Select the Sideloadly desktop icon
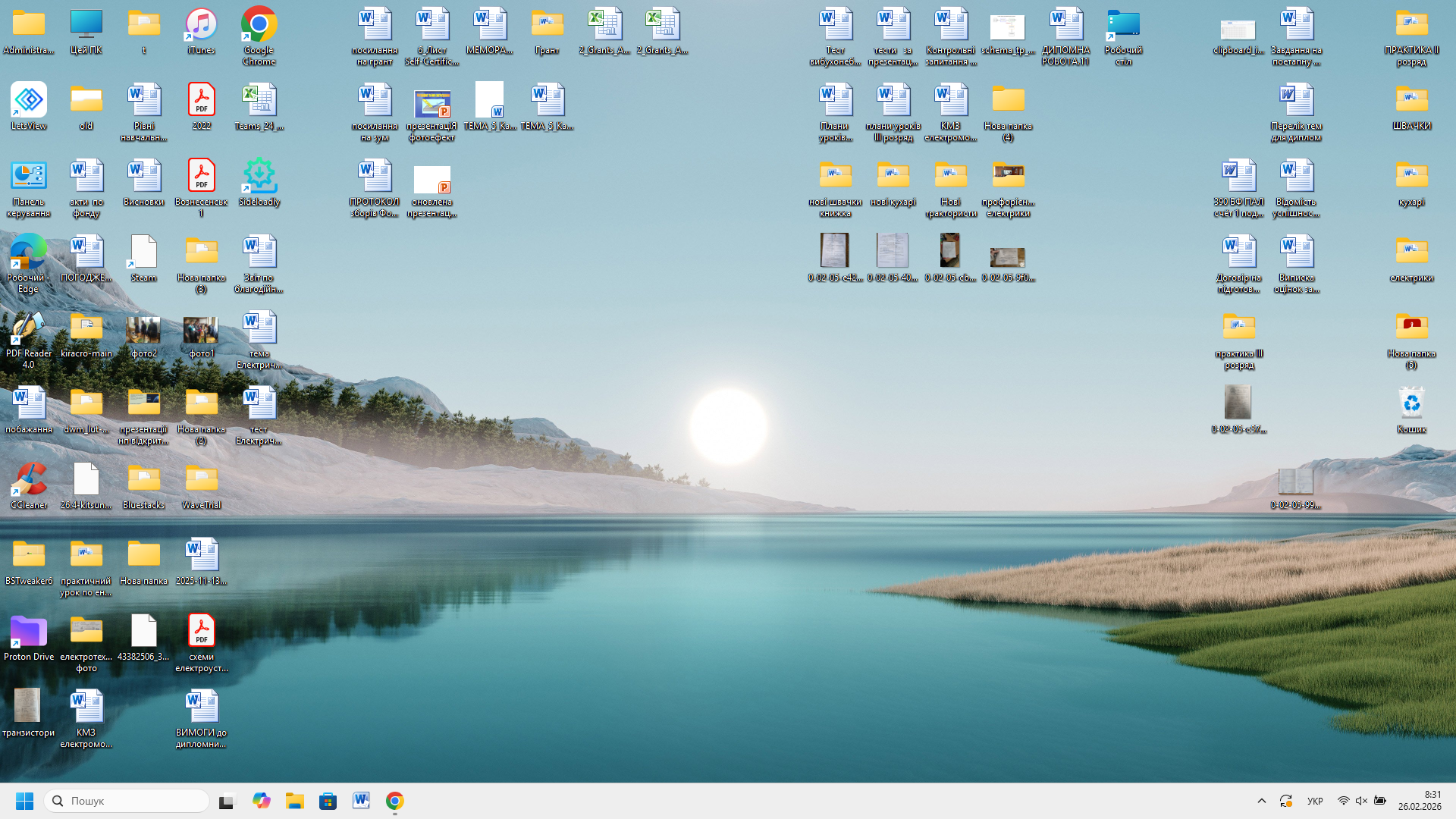The height and width of the screenshot is (819, 1456). coord(259,177)
